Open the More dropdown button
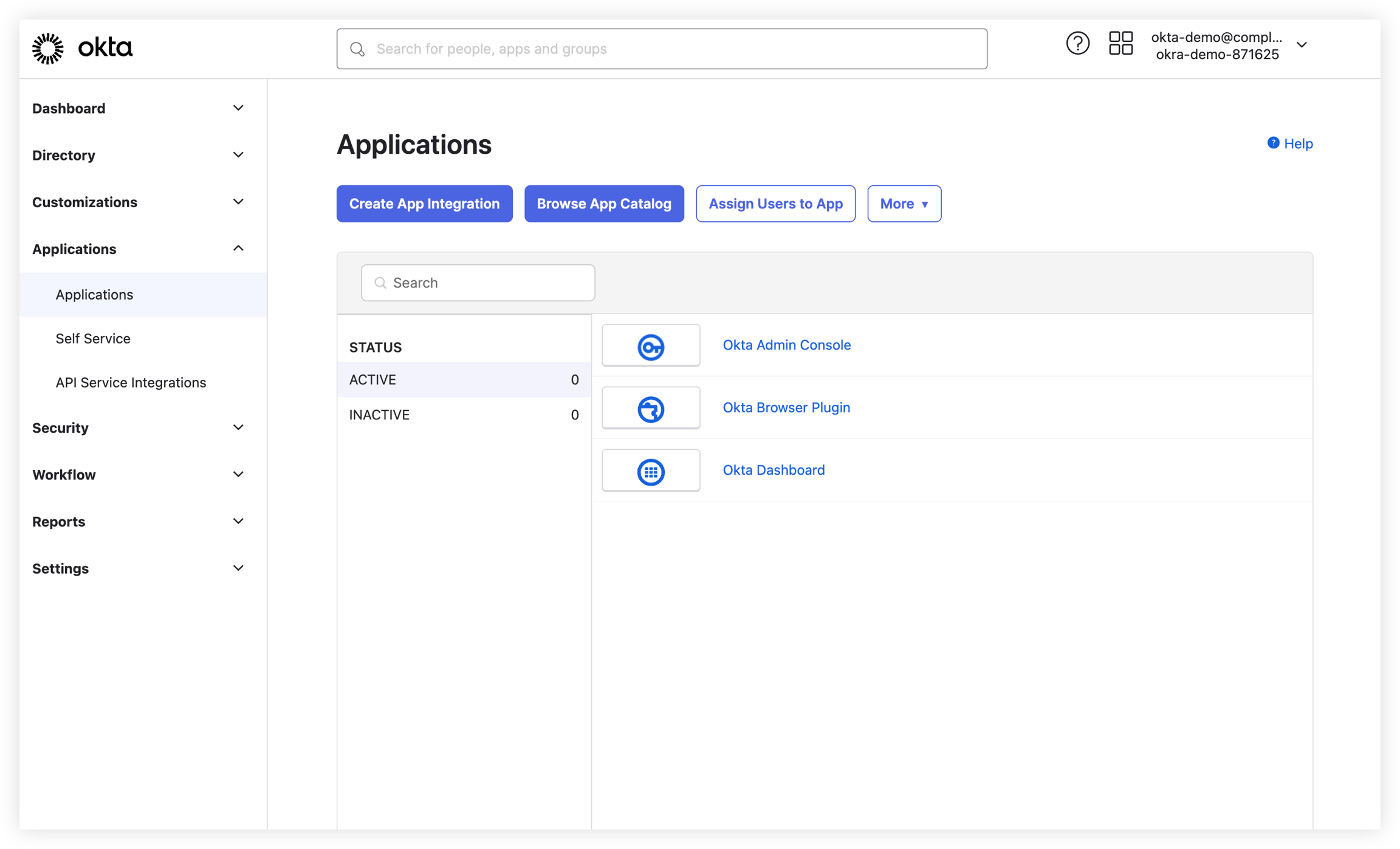 pos(904,204)
